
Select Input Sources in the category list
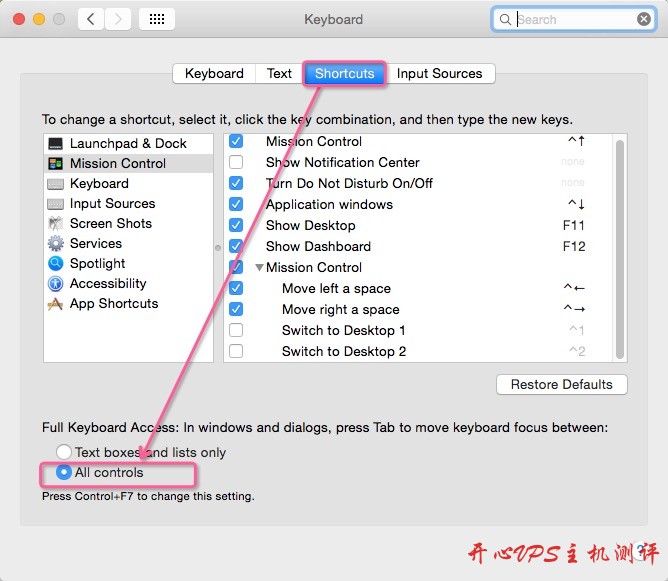pyautogui.click(x=112, y=204)
